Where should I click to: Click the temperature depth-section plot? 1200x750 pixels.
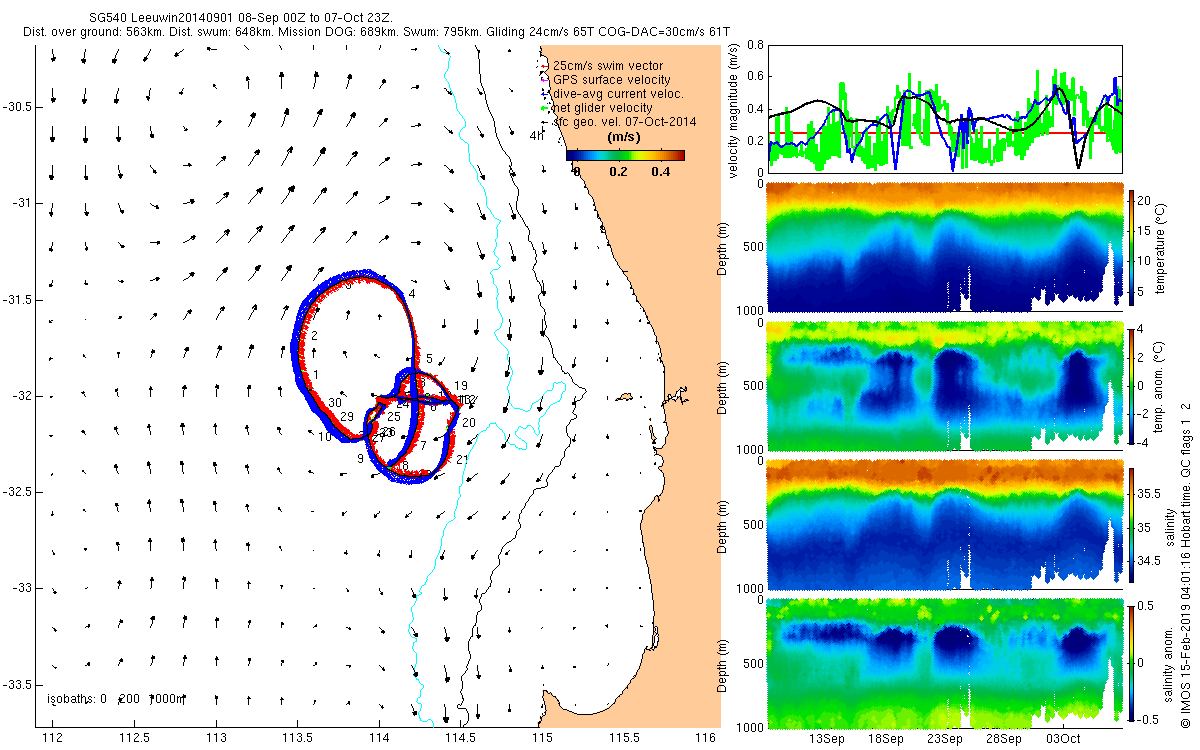click(x=946, y=245)
